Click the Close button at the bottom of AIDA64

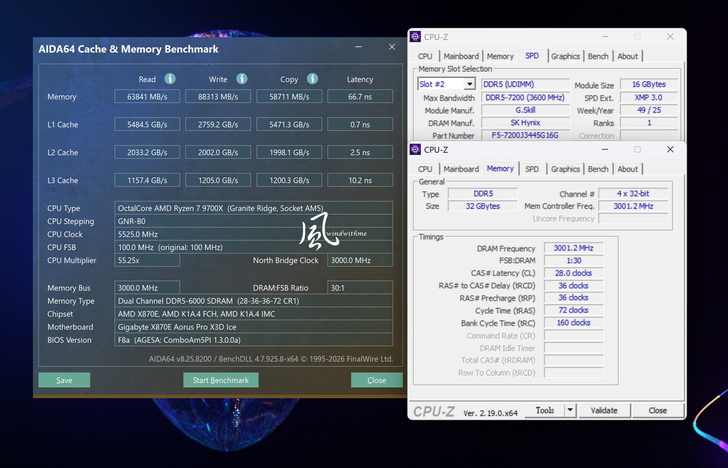pyautogui.click(x=376, y=380)
